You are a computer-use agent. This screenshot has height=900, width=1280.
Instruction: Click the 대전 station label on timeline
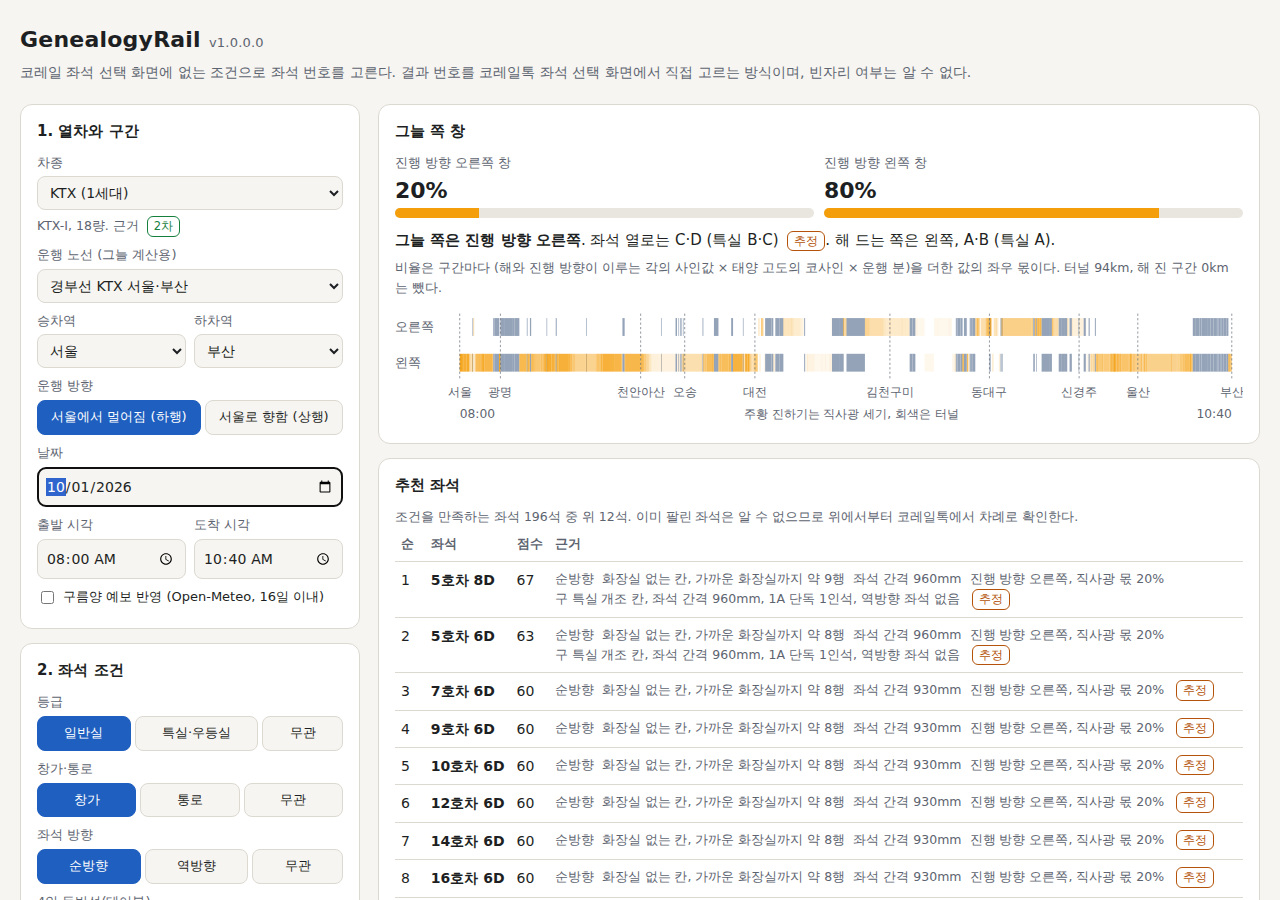pos(755,393)
